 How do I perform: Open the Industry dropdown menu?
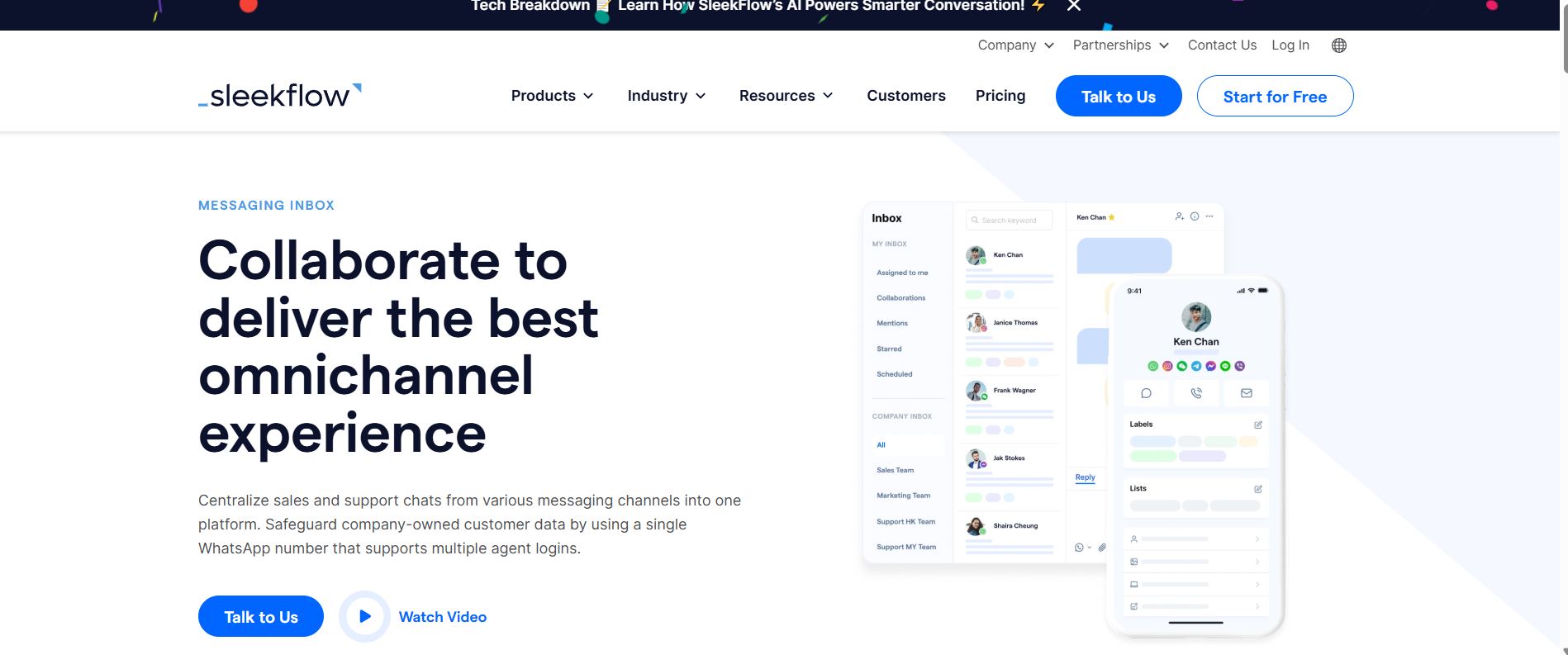click(667, 96)
